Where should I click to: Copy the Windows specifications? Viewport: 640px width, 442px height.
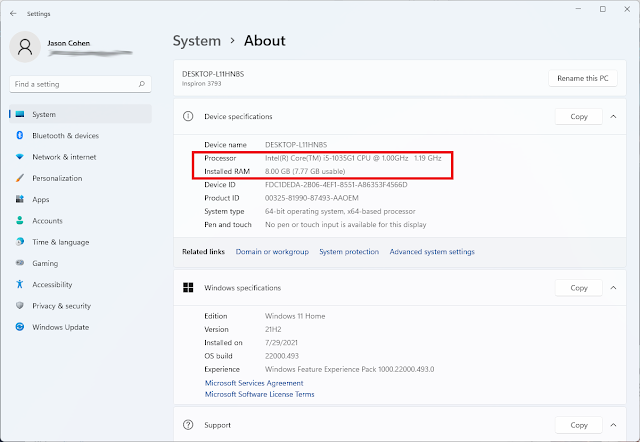tap(579, 288)
